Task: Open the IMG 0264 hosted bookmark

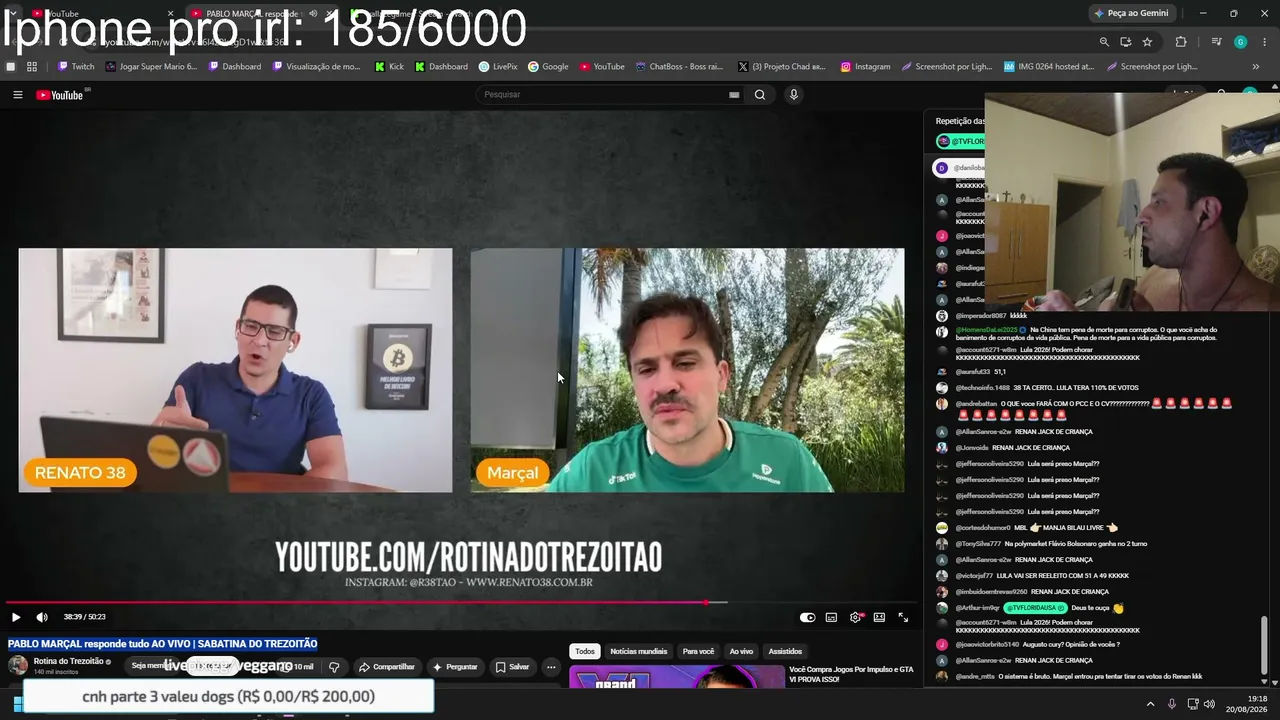Action: [1050, 67]
